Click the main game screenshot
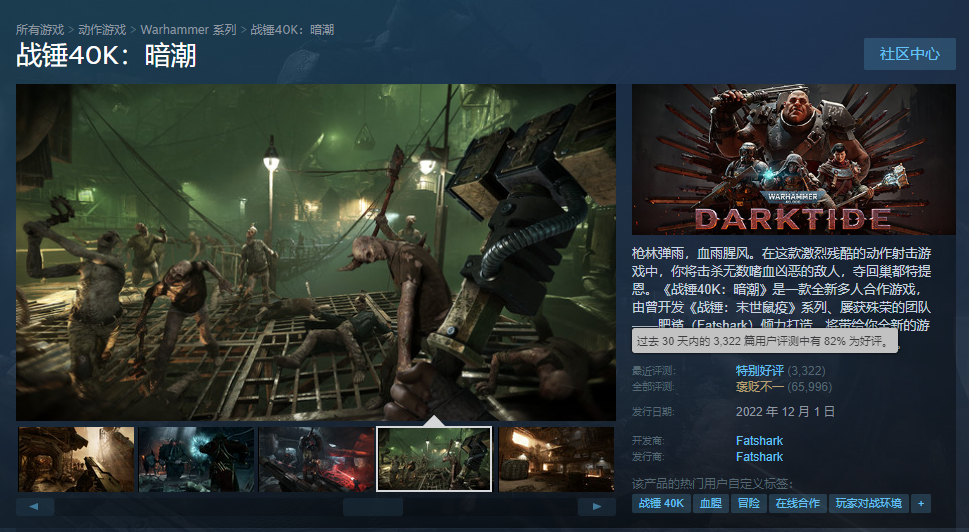The width and height of the screenshot is (969, 532). 316,252
